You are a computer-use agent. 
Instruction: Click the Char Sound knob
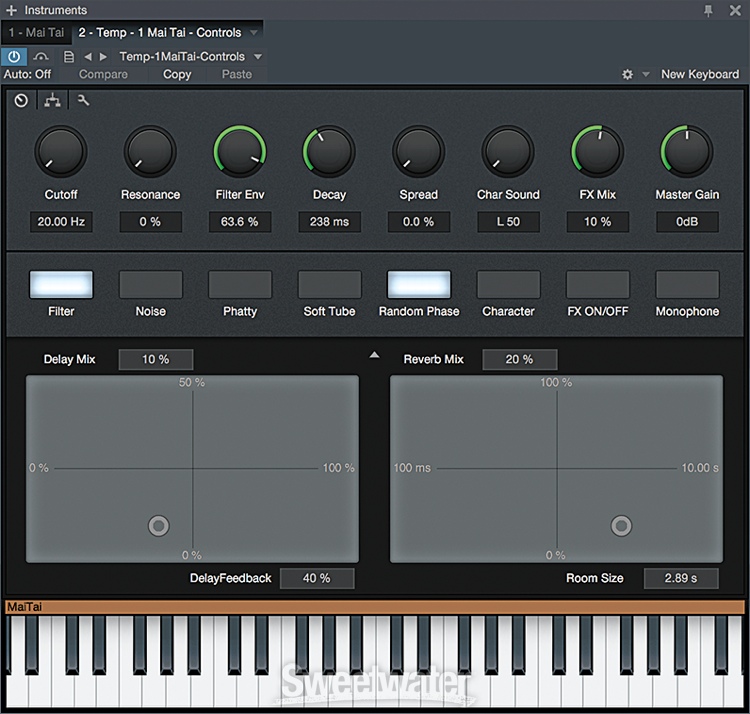click(x=508, y=152)
